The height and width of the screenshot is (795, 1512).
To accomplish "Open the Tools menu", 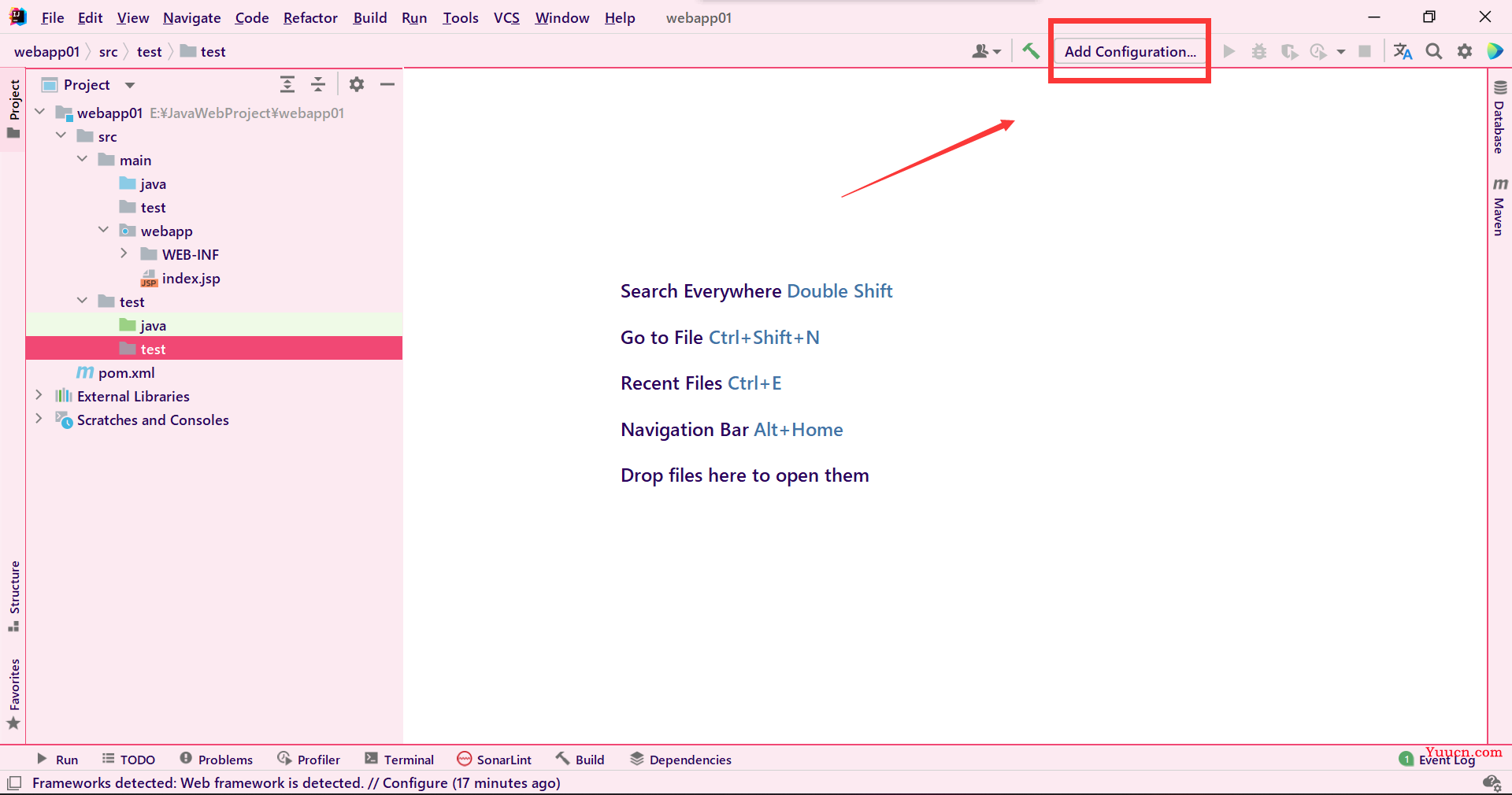I will click(461, 17).
